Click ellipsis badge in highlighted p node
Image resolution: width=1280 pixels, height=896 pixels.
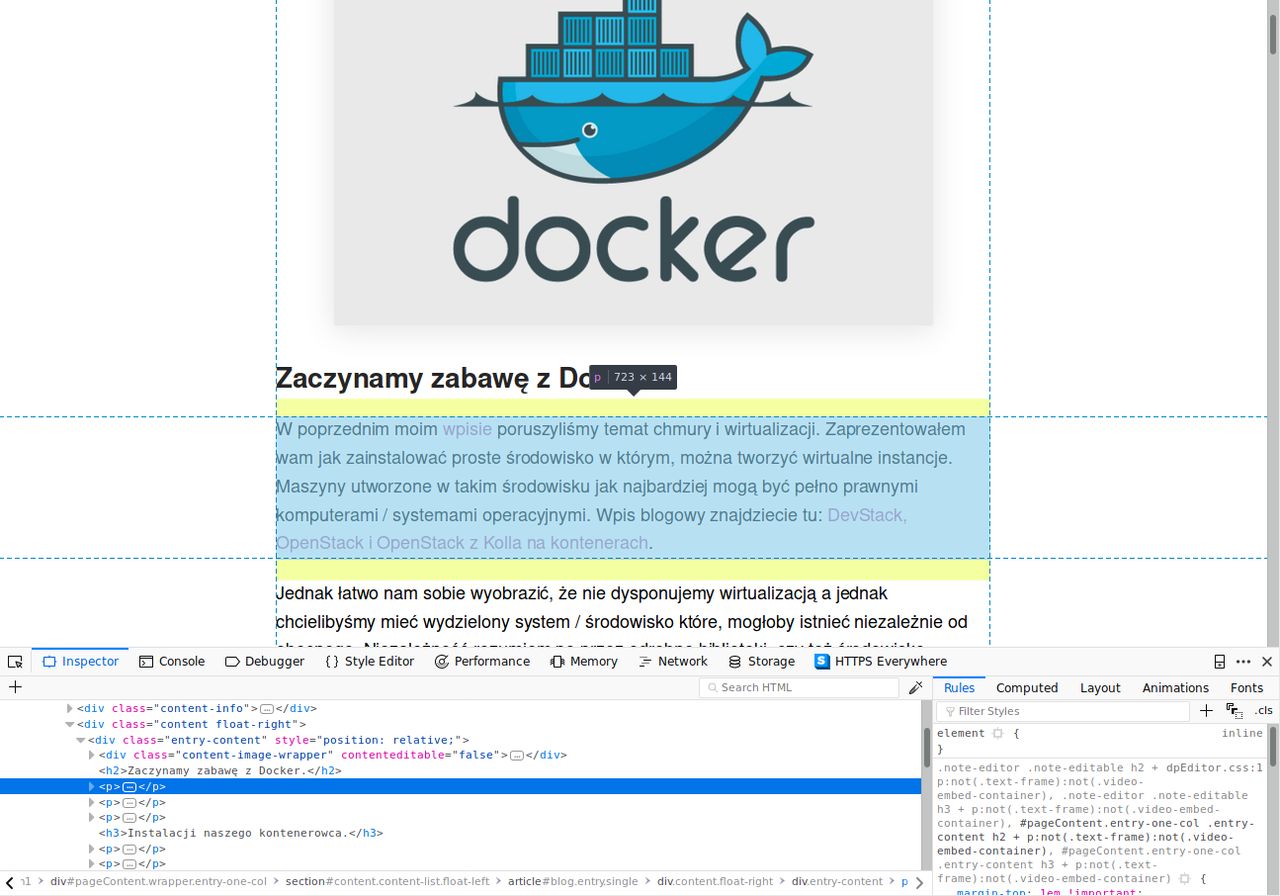(129, 787)
